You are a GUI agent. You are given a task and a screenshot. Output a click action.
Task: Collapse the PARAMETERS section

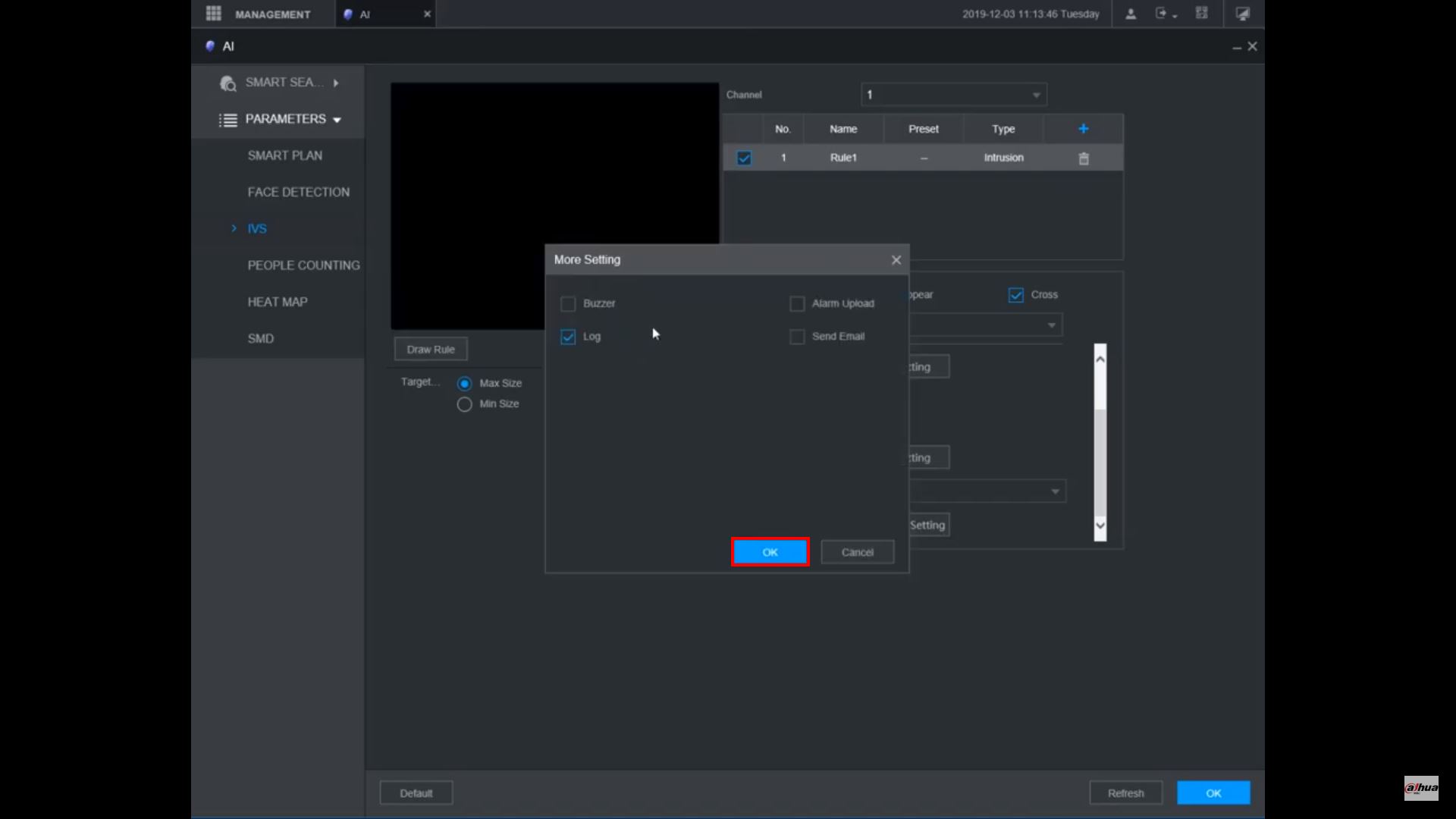coord(337,120)
